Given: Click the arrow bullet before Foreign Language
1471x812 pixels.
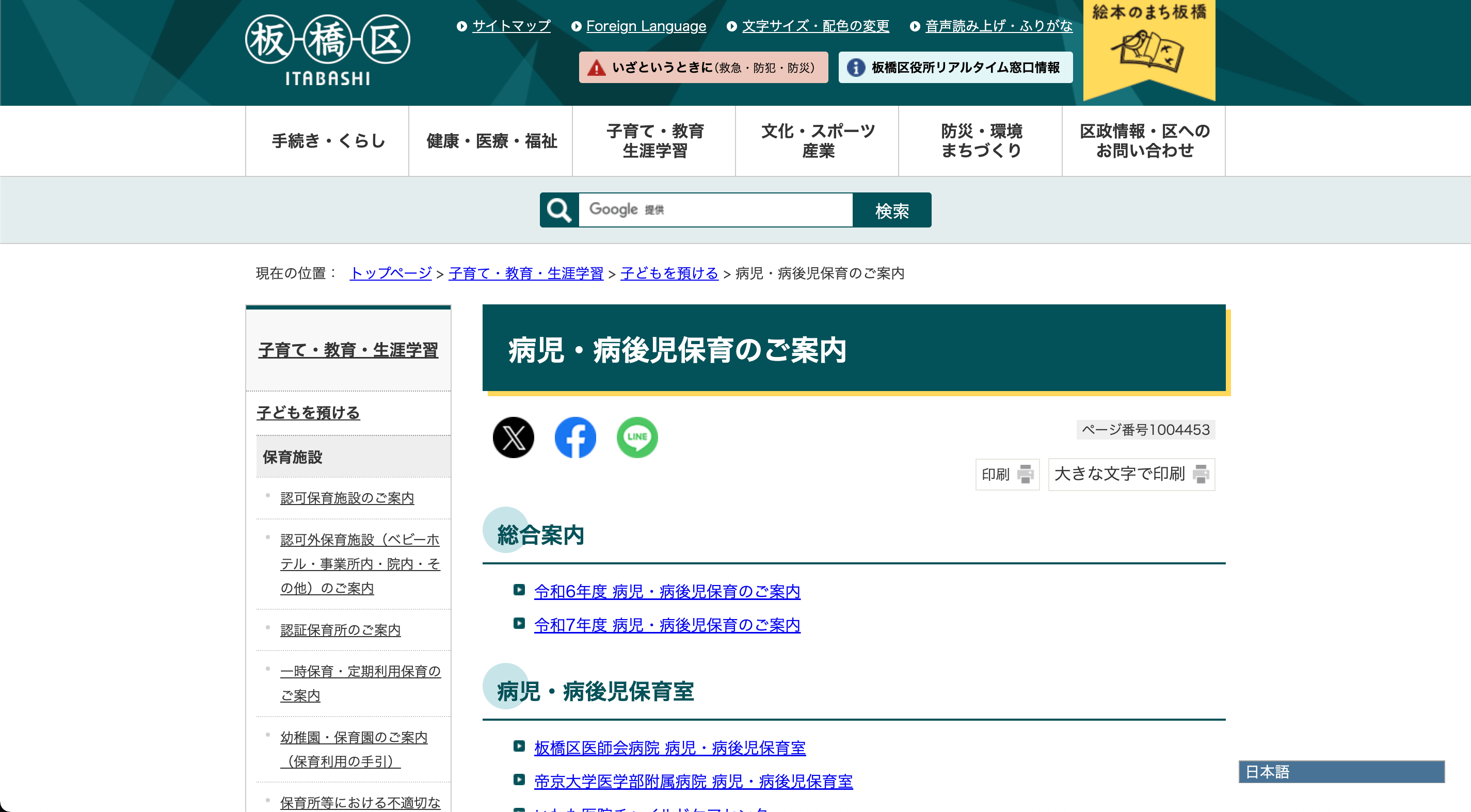Looking at the screenshot, I should [576, 26].
